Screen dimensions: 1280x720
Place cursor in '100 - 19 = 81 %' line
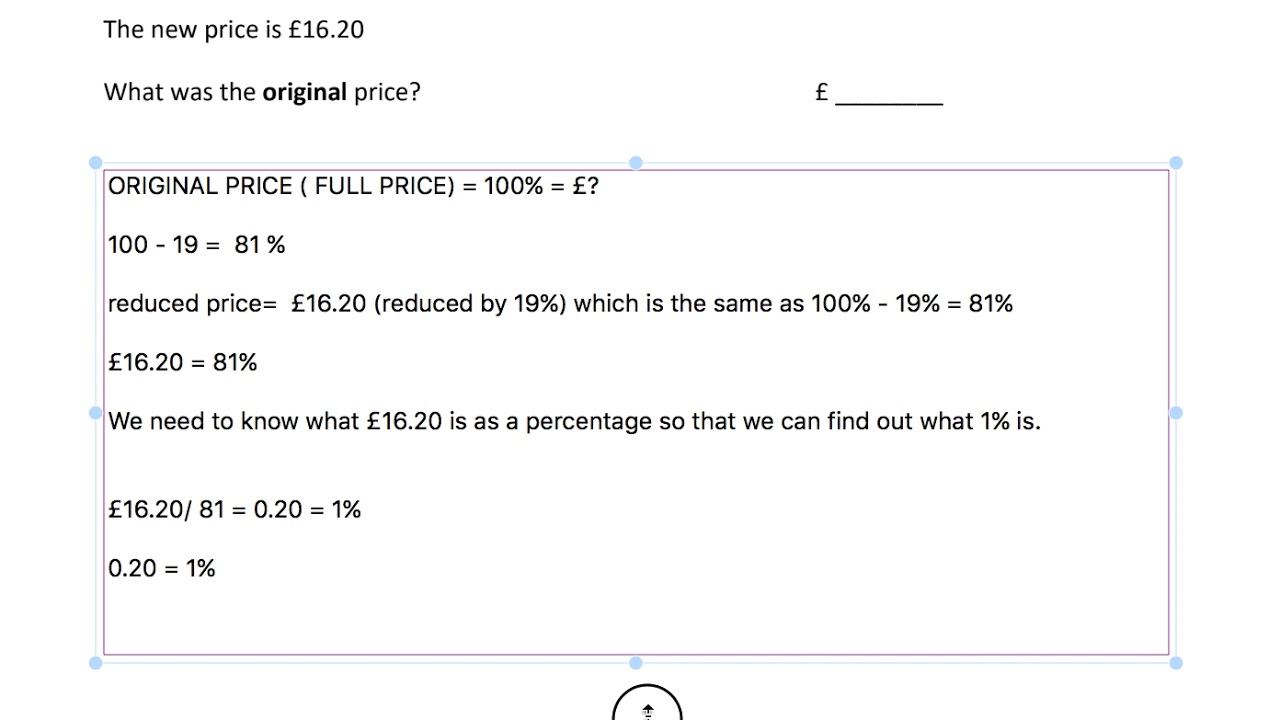tap(197, 244)
